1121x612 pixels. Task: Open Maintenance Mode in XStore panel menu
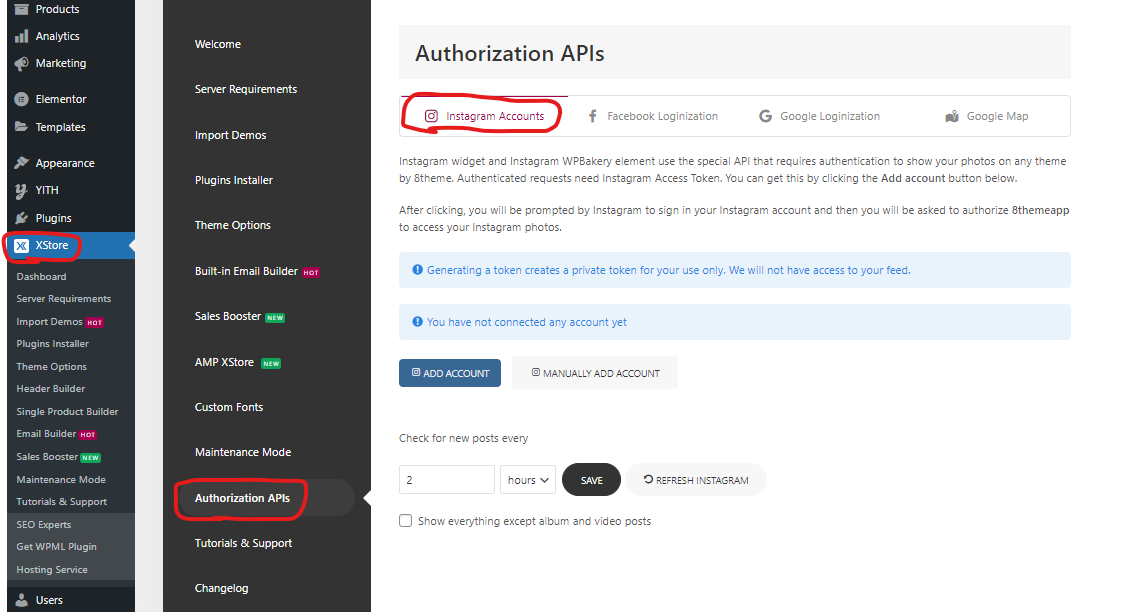(x=243, y=452)
